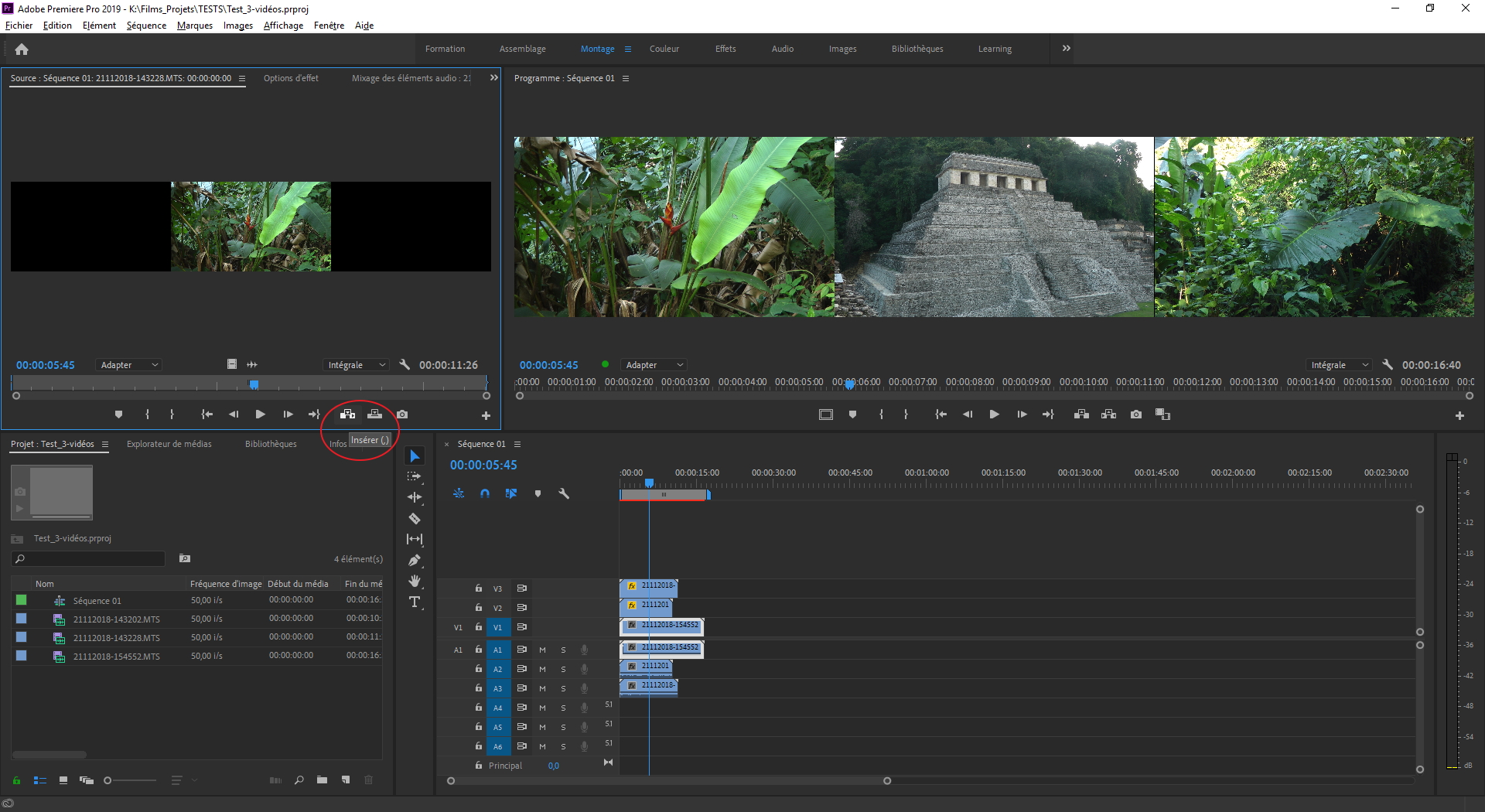This screenshot has height=812, width=1485.
Task: Click New Bin folder icon in Project panel
Action: [322, 780]
